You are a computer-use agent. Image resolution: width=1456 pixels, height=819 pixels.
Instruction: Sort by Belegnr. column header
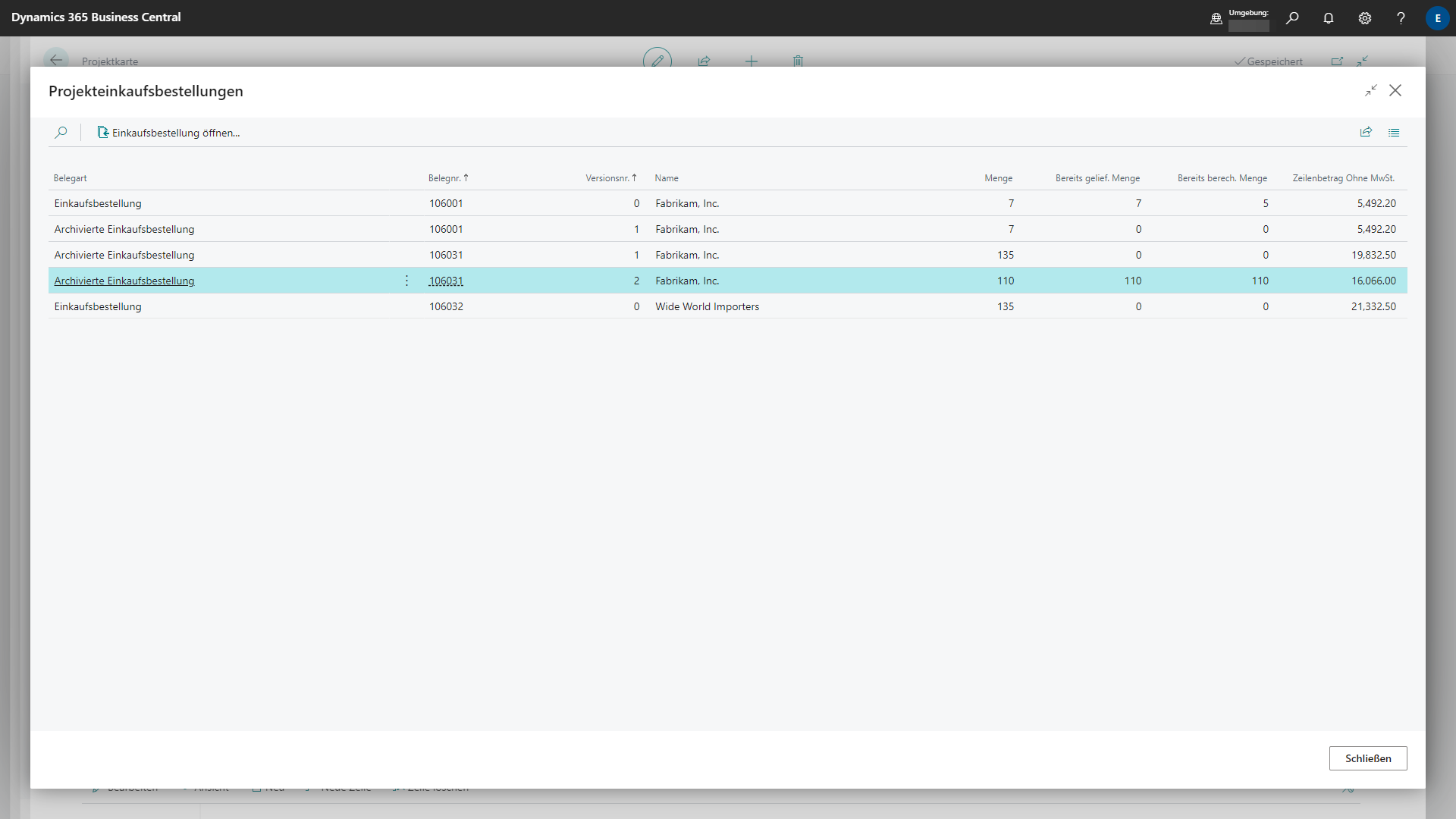coord(448,178)
